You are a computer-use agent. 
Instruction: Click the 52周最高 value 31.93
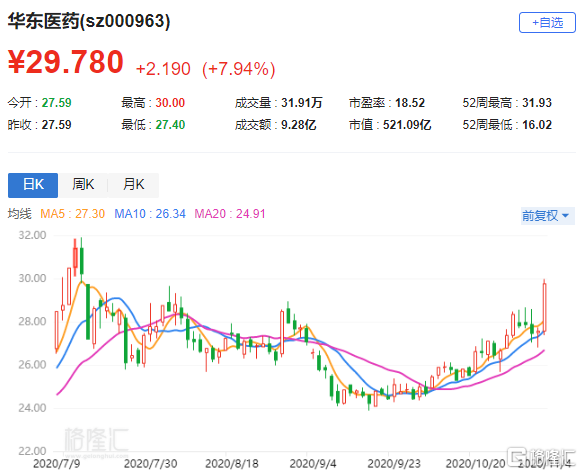click(537, 102)
